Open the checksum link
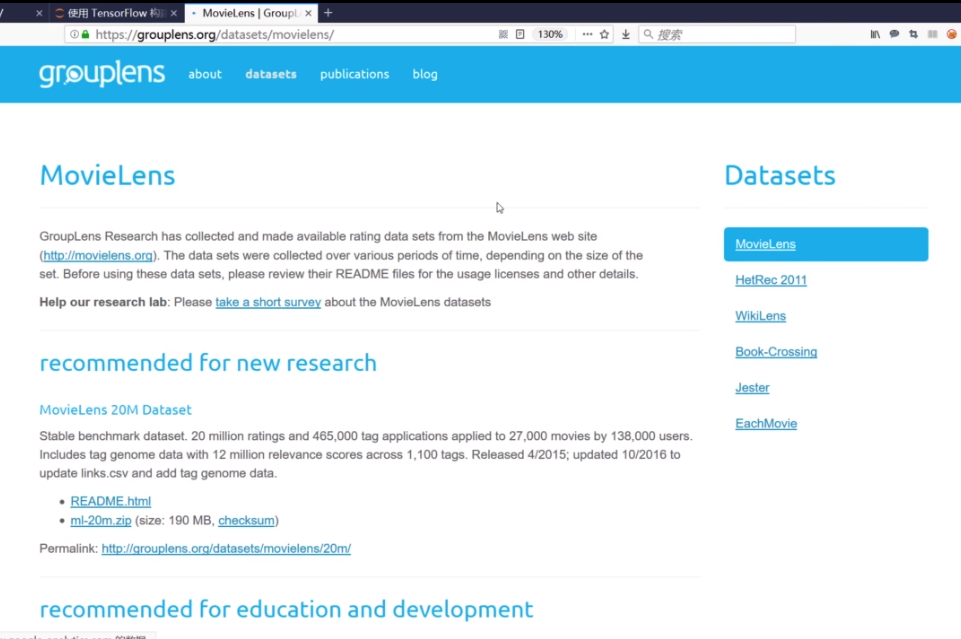961x639 pixels. click(x=246, y=520)
